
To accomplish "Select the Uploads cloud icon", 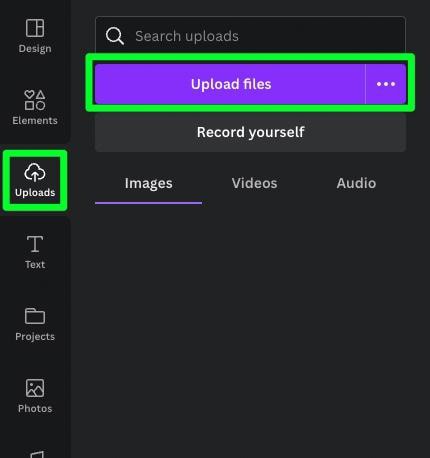I will 35,172.
